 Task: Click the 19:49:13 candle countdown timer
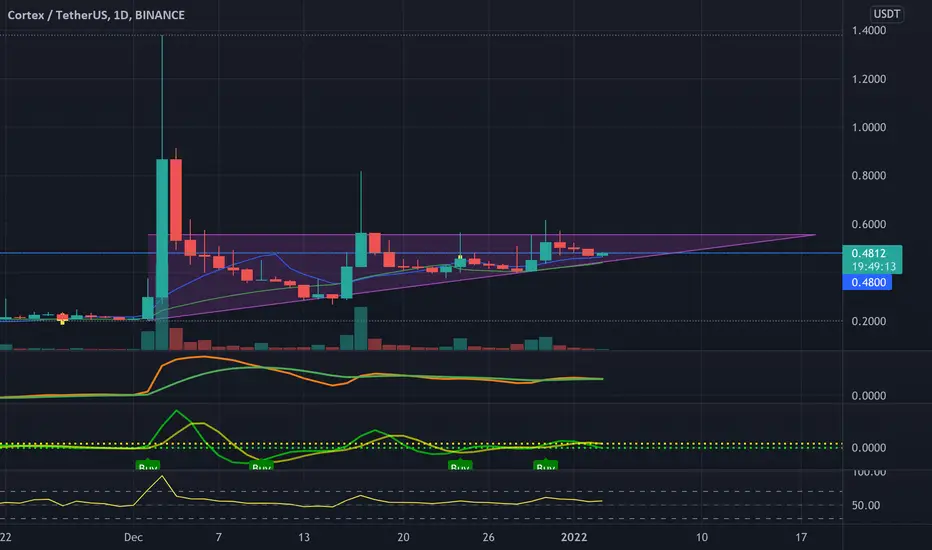click(873, 266)
